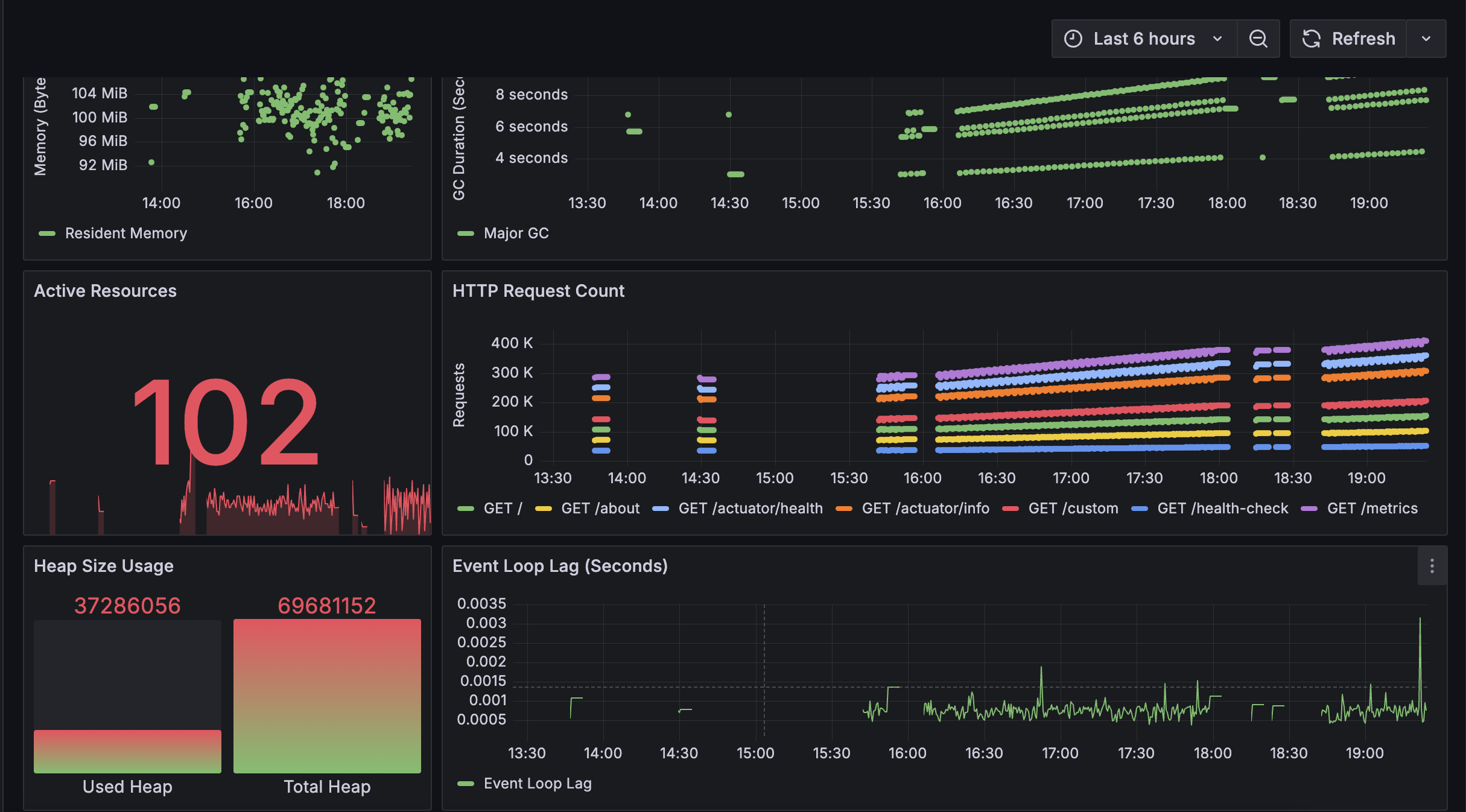Image resolution: width=1466 pixels, height=812 pixels.
Task: Open Event Loop Lag panel menu
Action: tap(1432, 566)
